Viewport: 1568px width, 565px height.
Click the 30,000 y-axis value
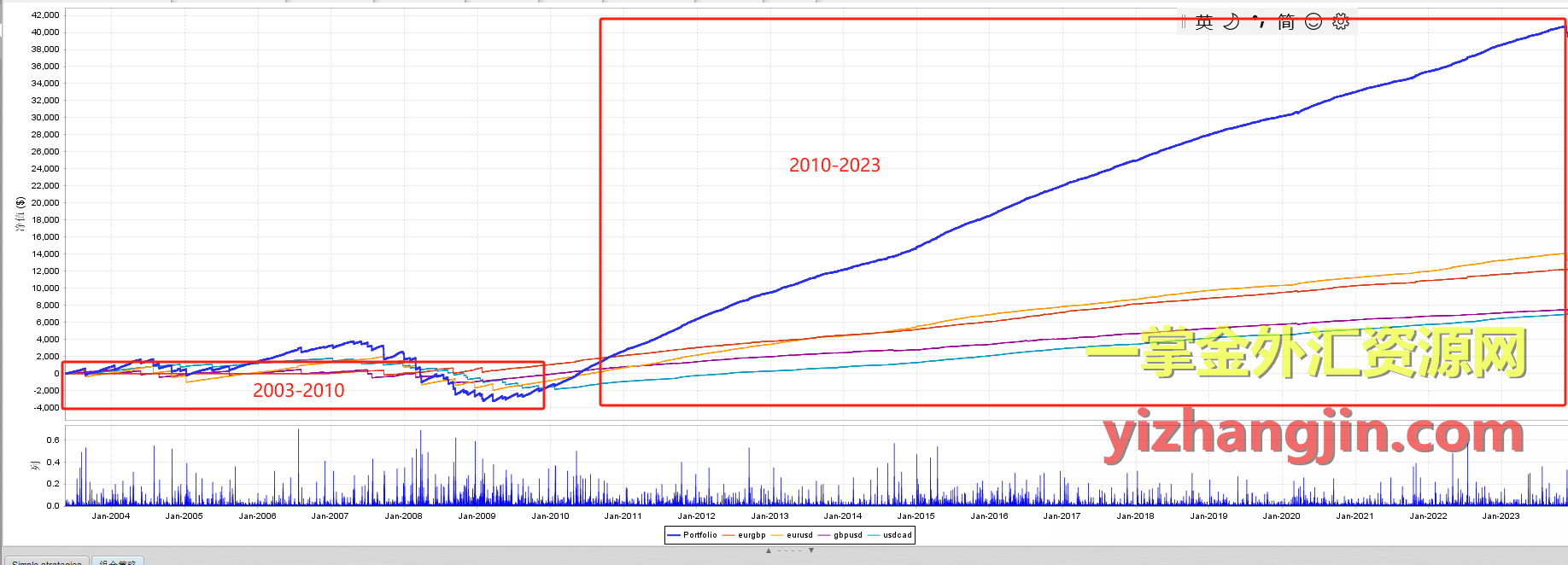point(45,118)
